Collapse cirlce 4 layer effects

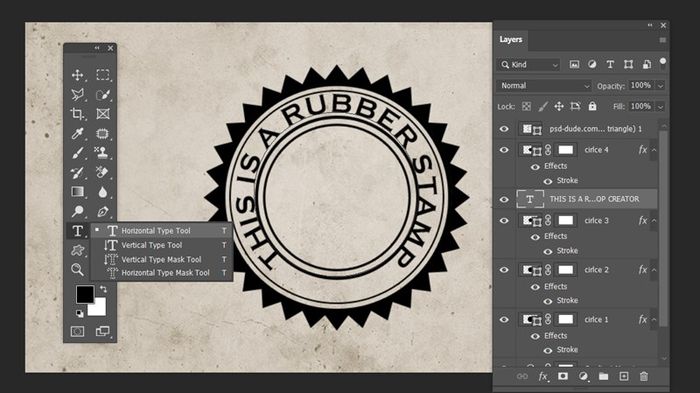pyautogui.click(x=654, y=150)
